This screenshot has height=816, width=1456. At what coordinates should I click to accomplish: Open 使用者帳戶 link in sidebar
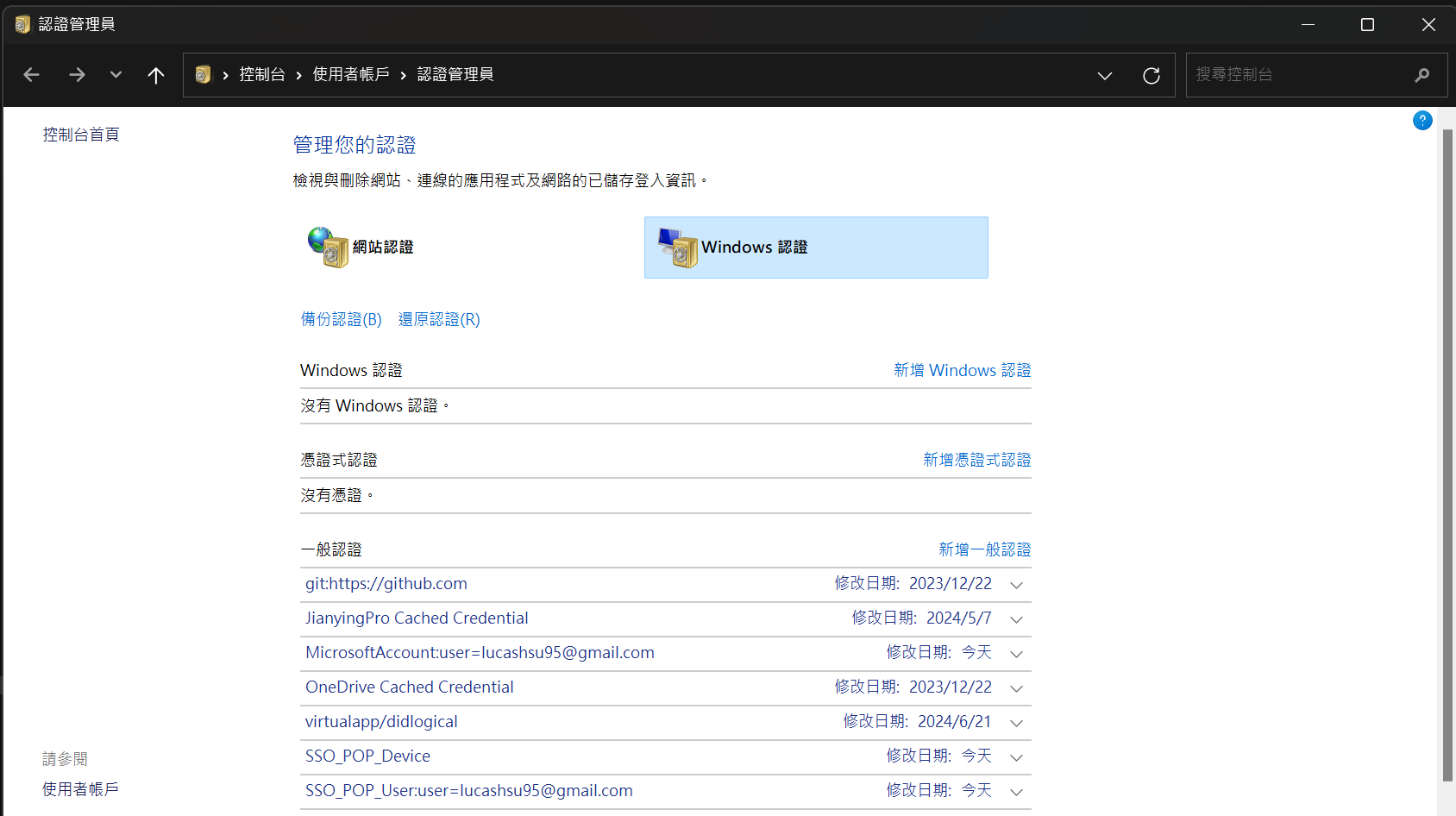[x=81, y=789]
